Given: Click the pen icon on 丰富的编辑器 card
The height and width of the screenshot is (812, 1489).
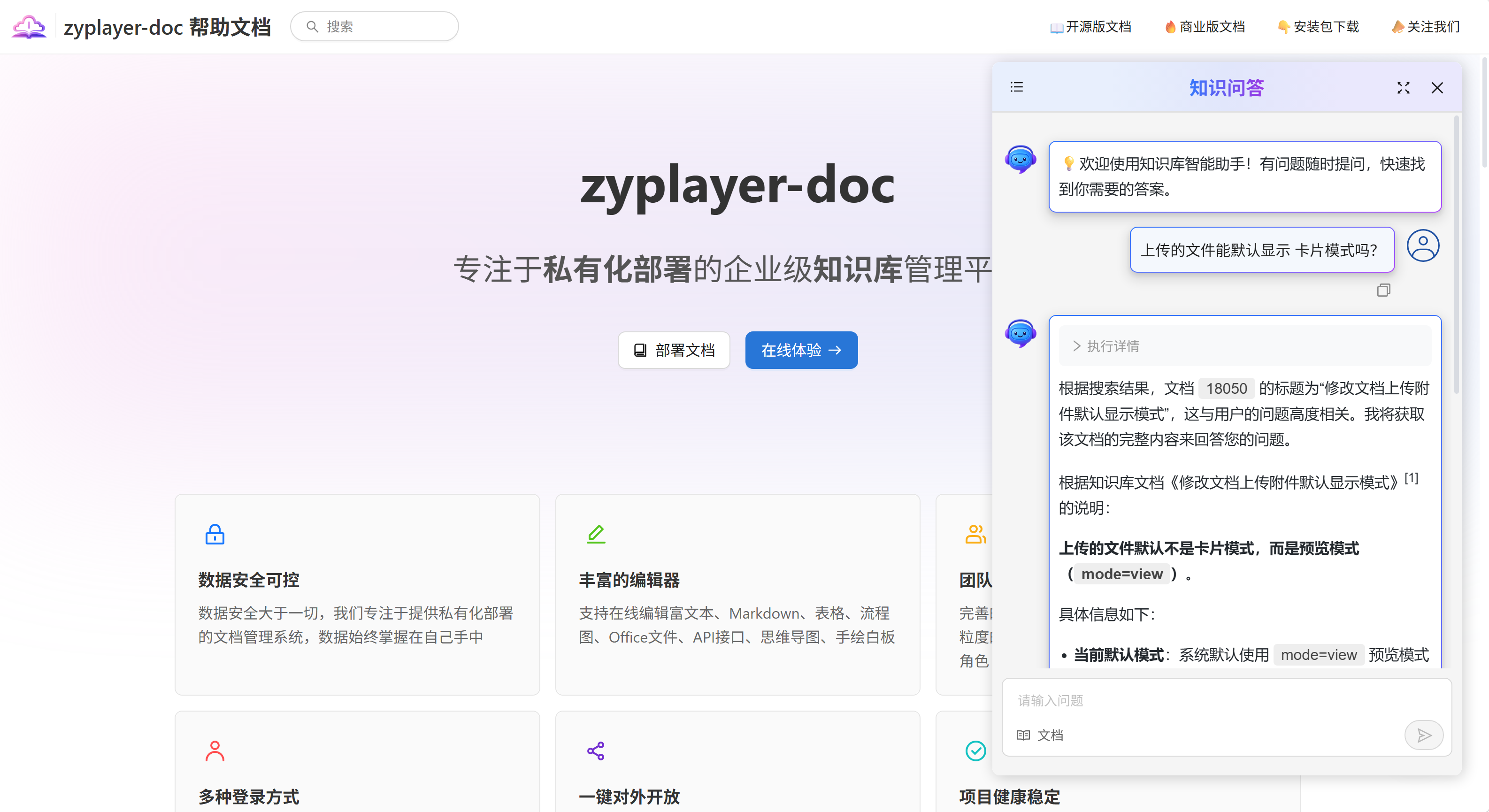Looking at the screenshot, I should pyautogui.click(x=595, y=534).
